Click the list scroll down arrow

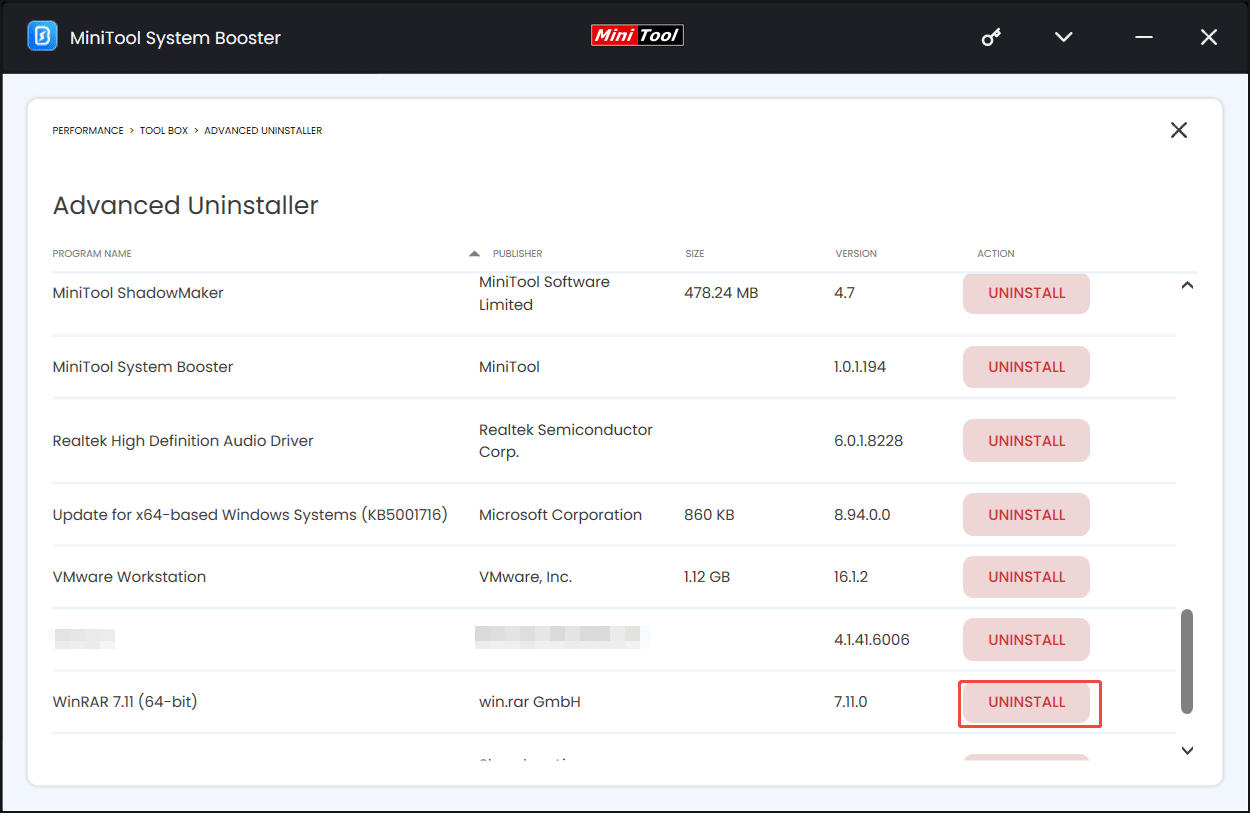click(x=1187, y=751)
